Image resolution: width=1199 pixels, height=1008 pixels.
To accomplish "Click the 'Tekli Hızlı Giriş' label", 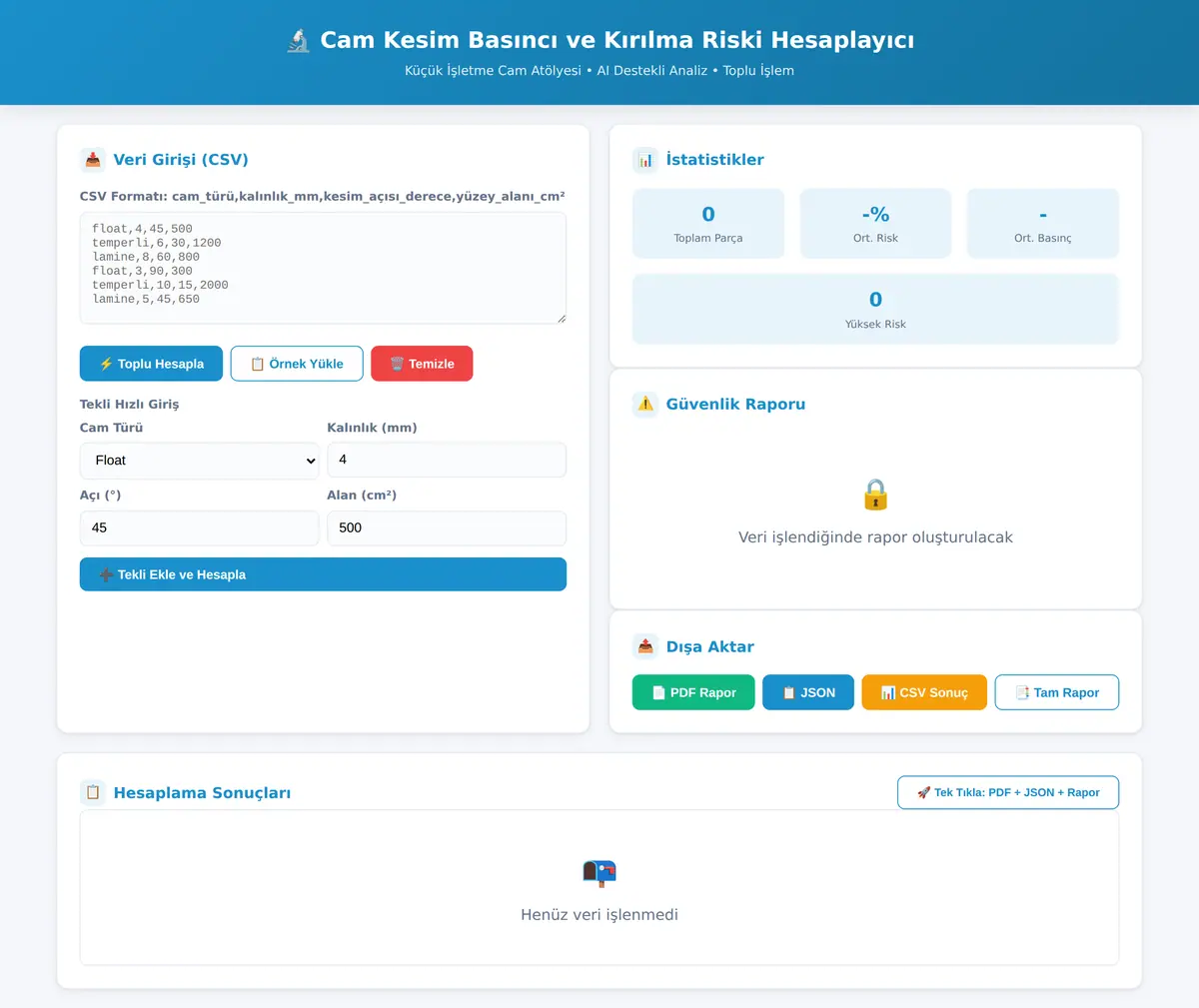I will coord(130,405).
